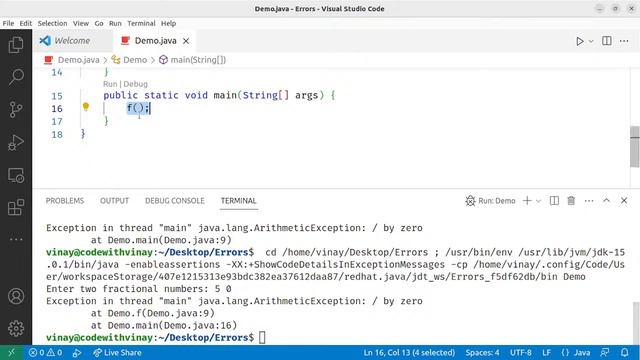This screenshot has height=360, width=640.
Task: Click the terminal prompt input cursor
Action: coord(262,338)
